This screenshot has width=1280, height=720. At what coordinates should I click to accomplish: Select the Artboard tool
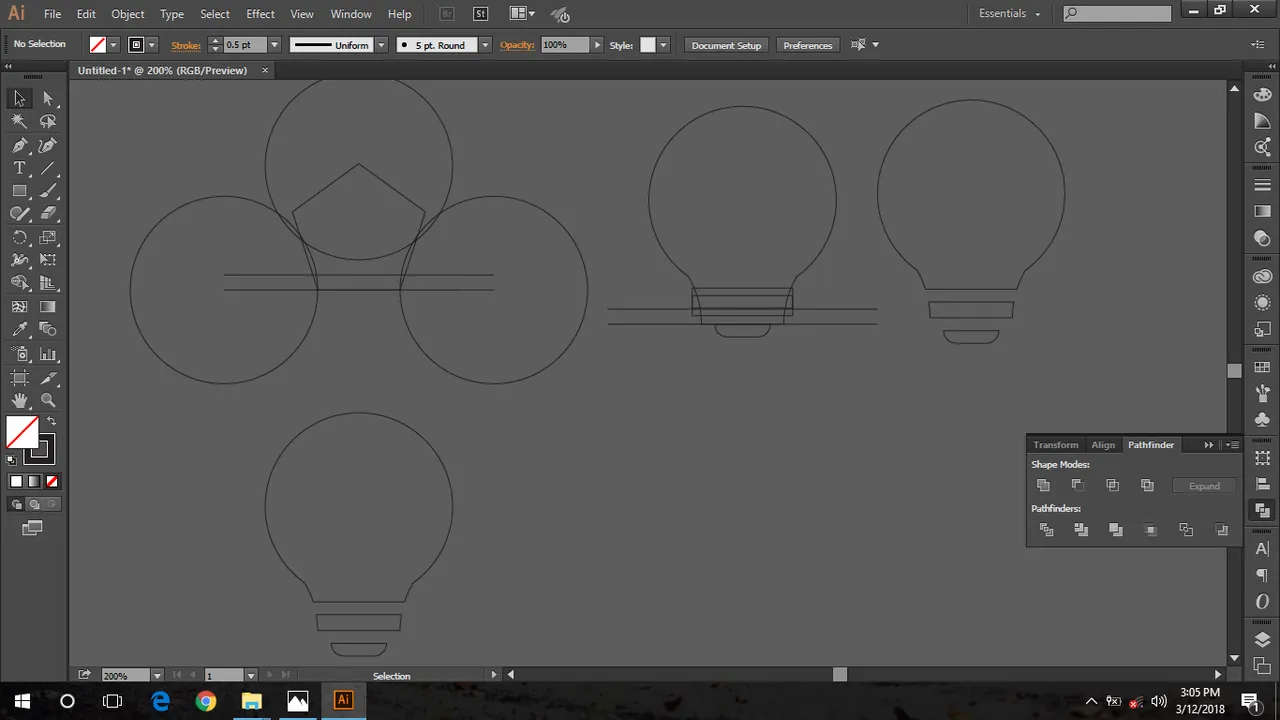pos(19,378)
